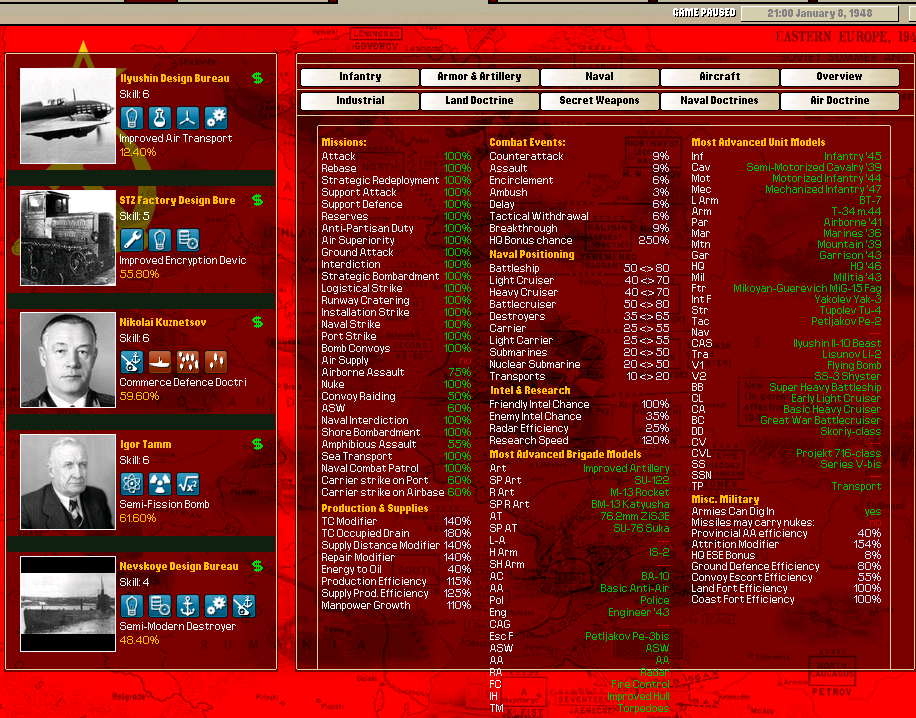Click the propeller icon under Ilyushin Design Bureau
The image size is (916, 718).
[x=188, y=118]
